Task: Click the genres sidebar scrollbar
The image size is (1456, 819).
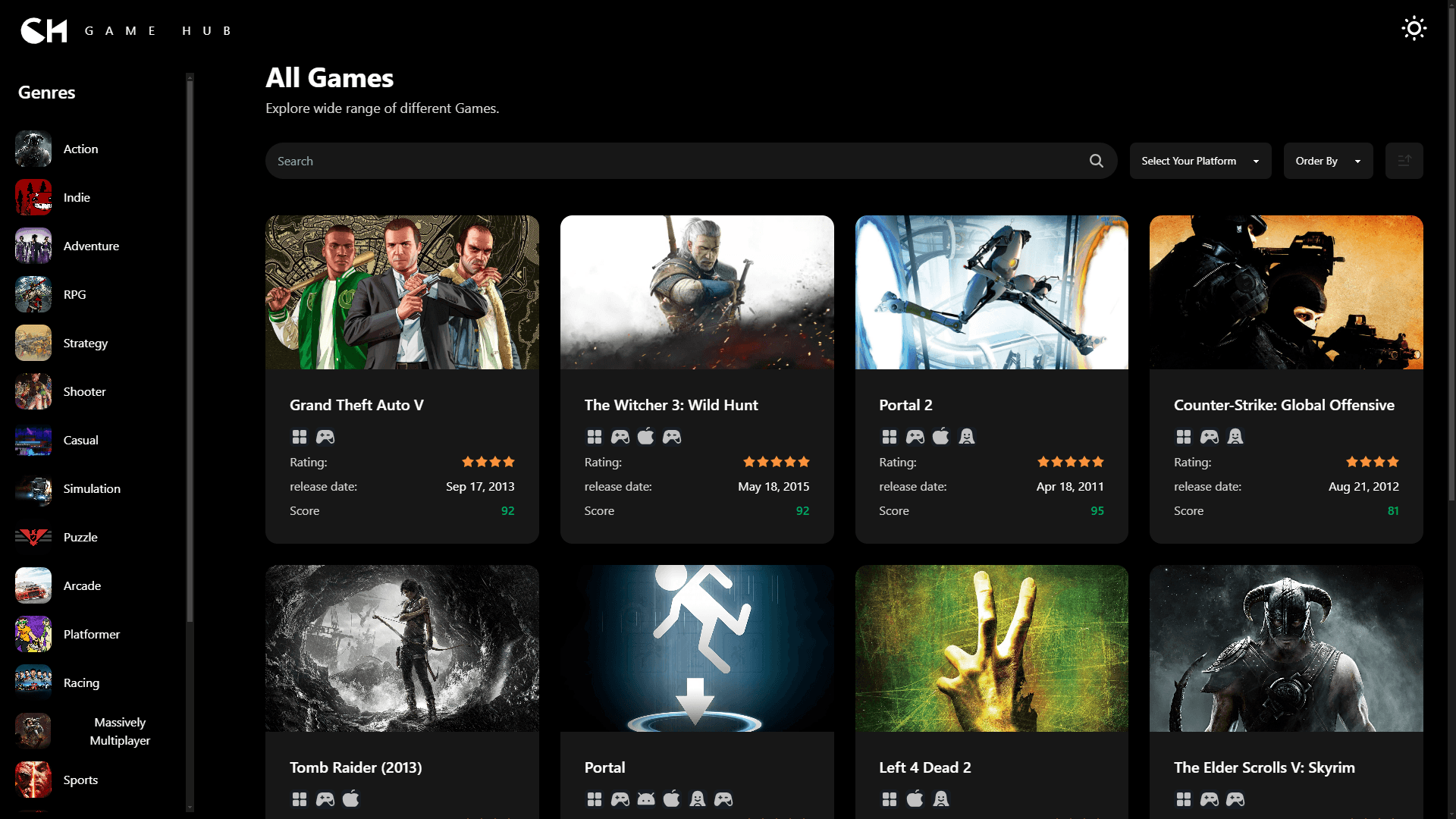Action: (x=190, y=349)
